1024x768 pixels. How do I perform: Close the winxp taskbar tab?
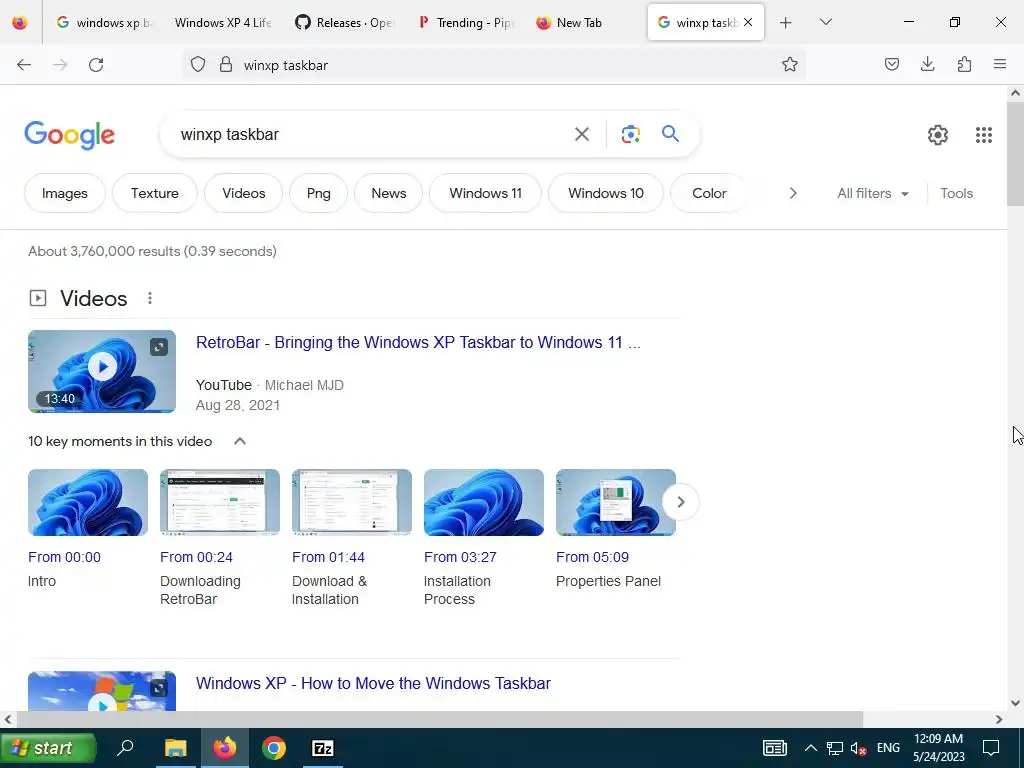(x=748, y=22)
